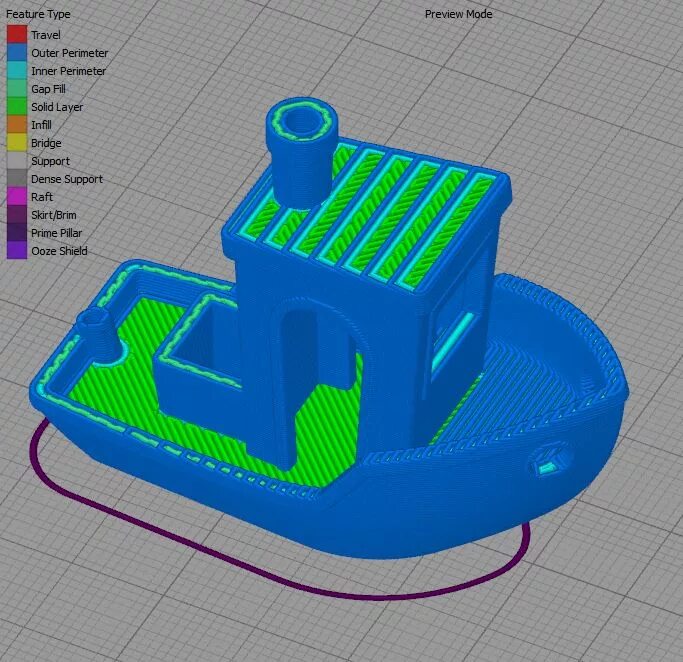This screenshot has width=683, height=662.
Task: Click the blue Outer Perimeter swatch
Action: click(17, 52)
